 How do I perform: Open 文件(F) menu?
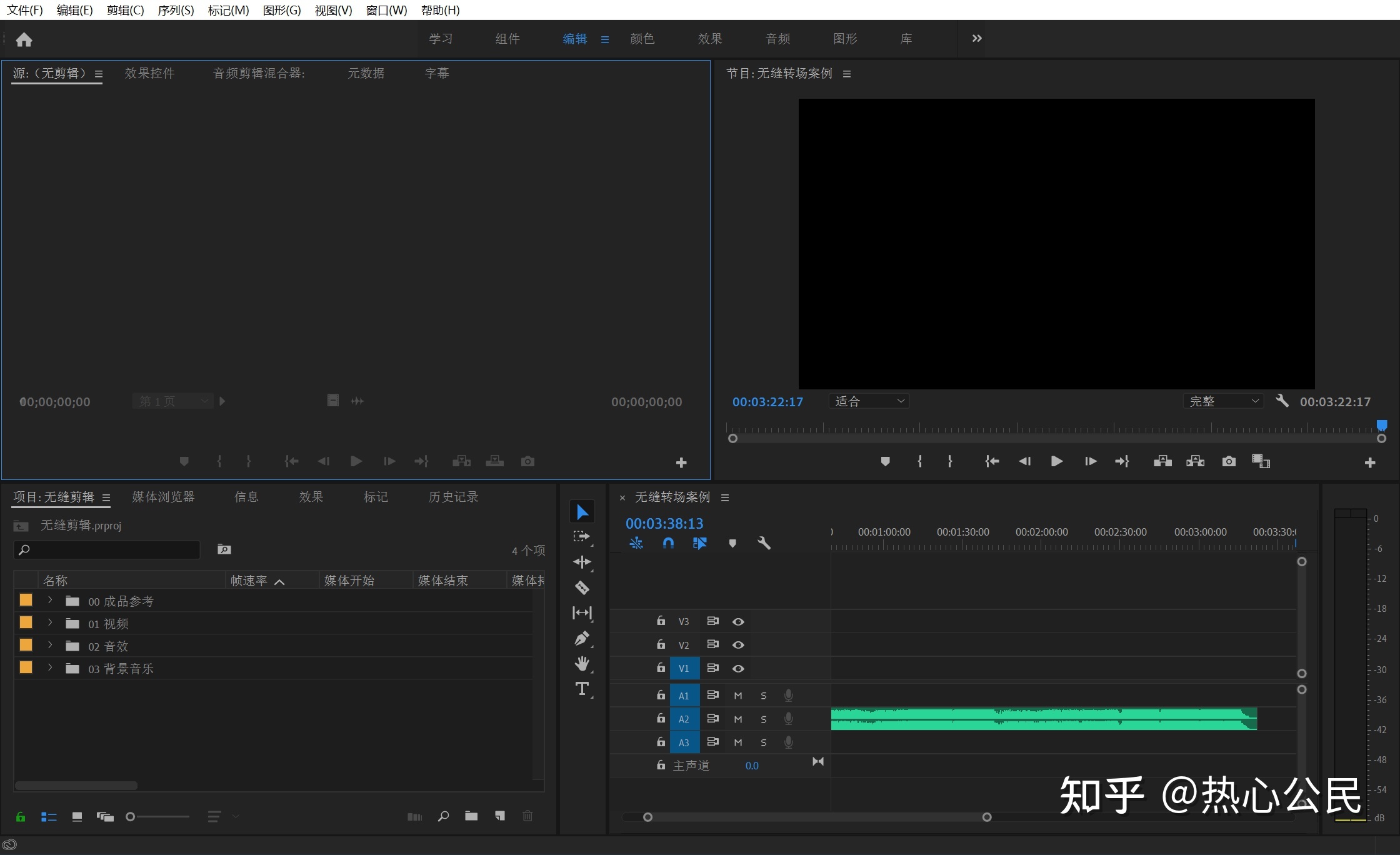point(25,10)
